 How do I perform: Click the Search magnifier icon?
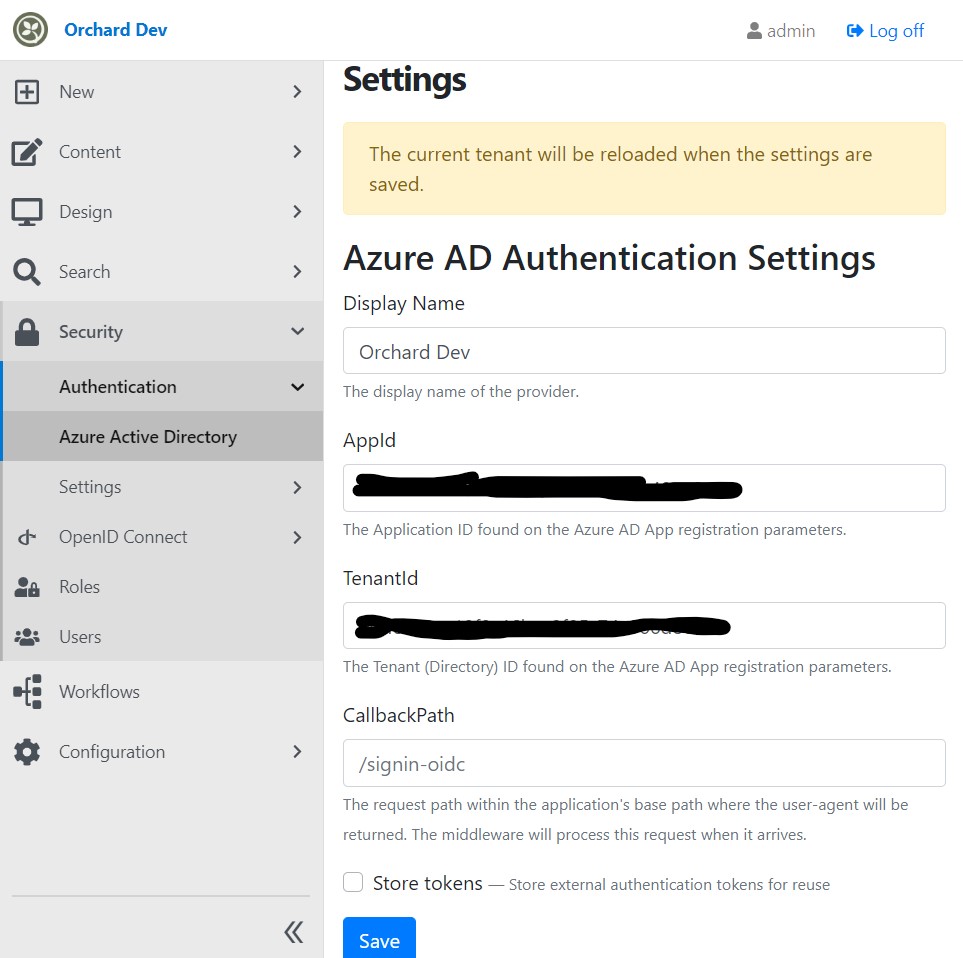(x=26, y=271)
